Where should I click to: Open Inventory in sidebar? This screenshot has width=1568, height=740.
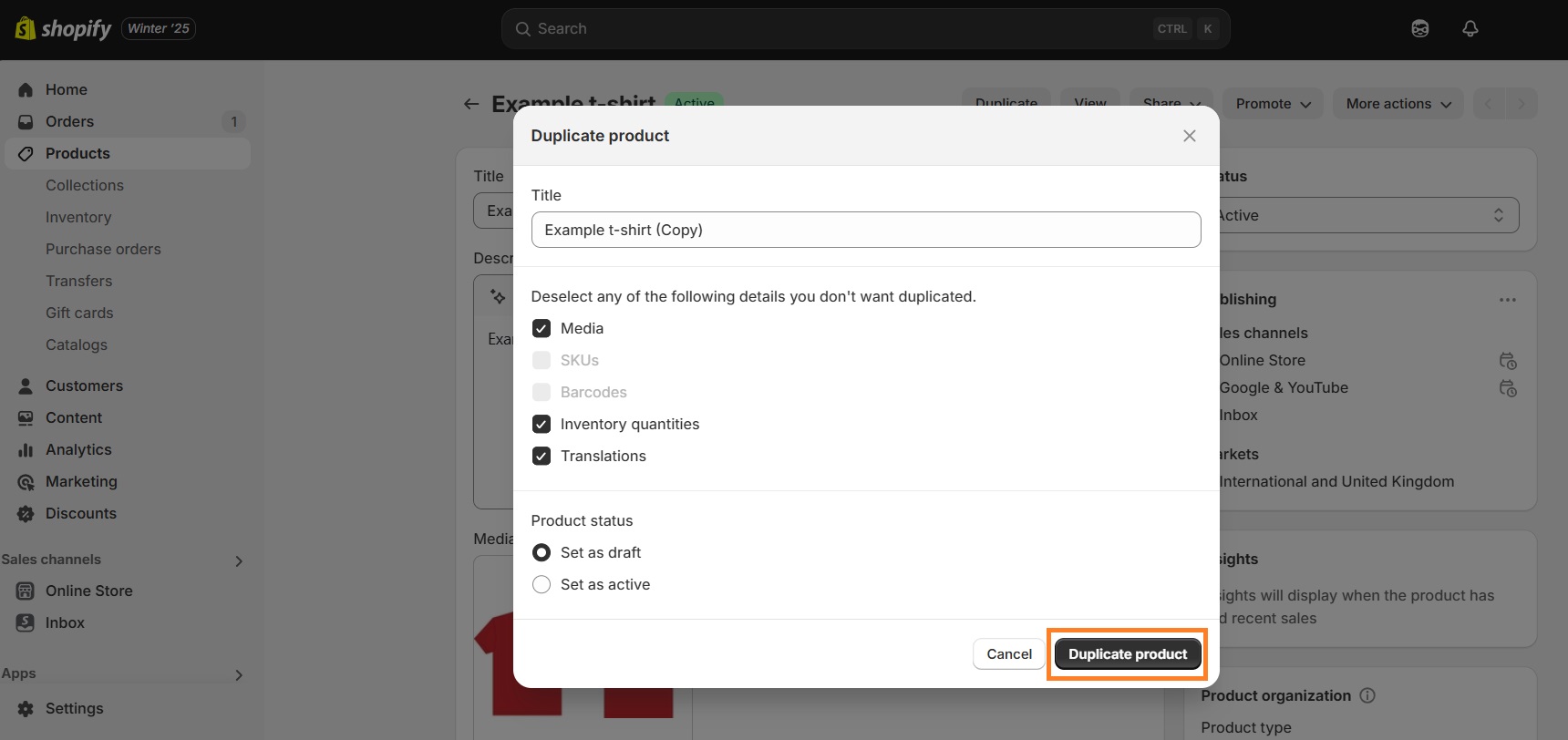point(78,217)
